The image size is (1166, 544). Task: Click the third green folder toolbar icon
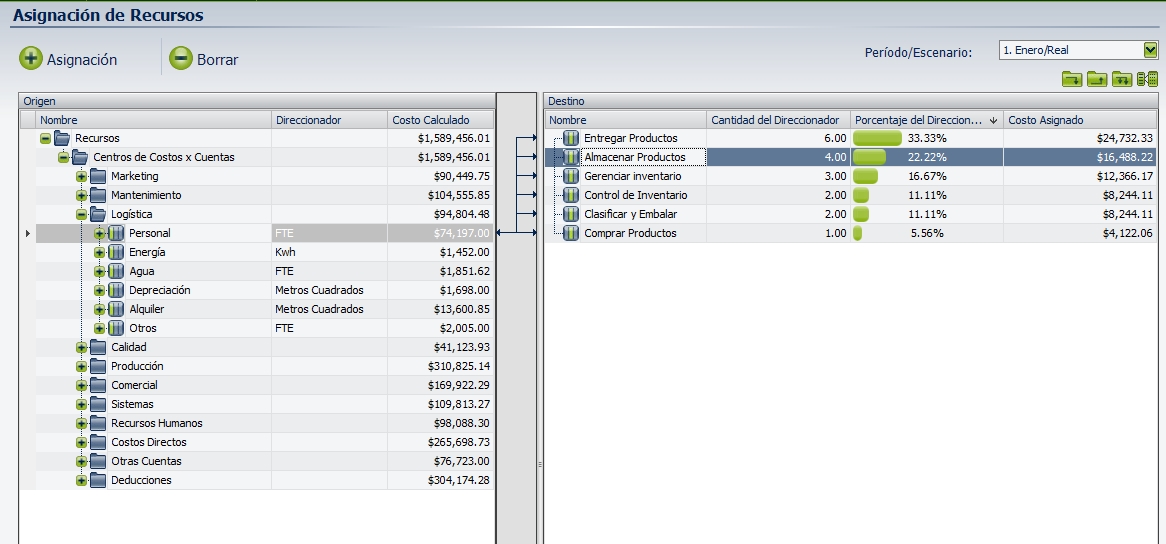click(1122, 79)
